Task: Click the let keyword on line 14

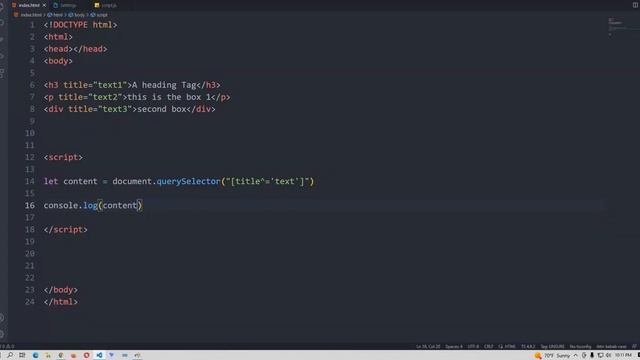Action: [51, 181]
